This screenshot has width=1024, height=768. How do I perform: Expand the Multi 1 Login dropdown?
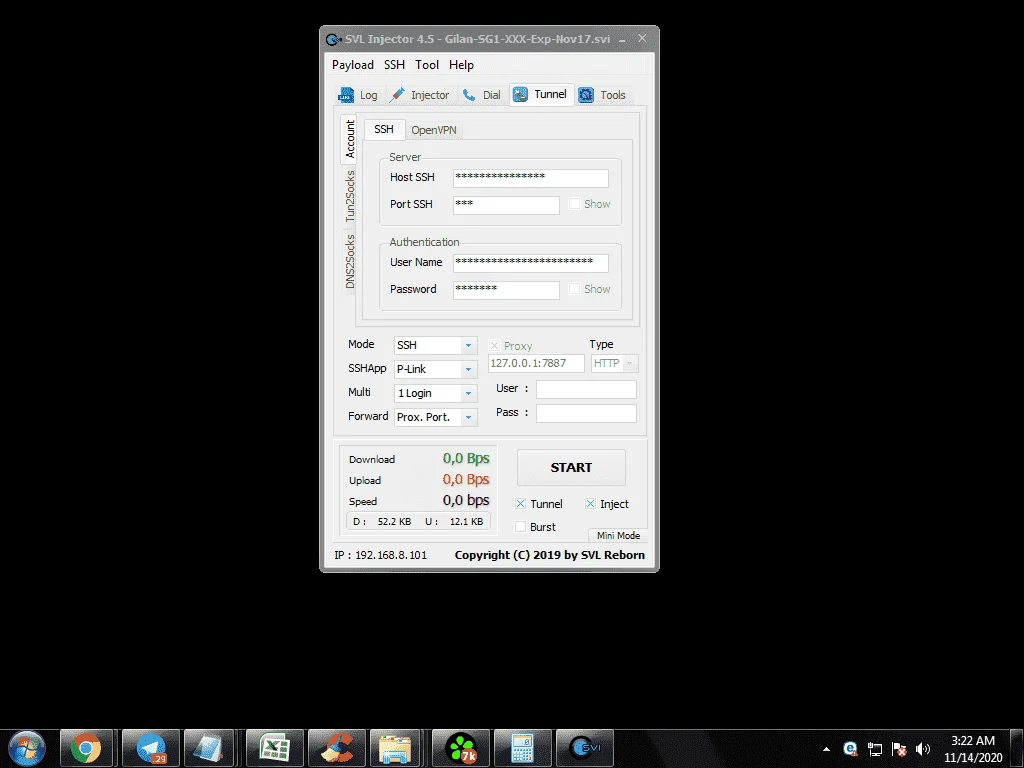468,394
